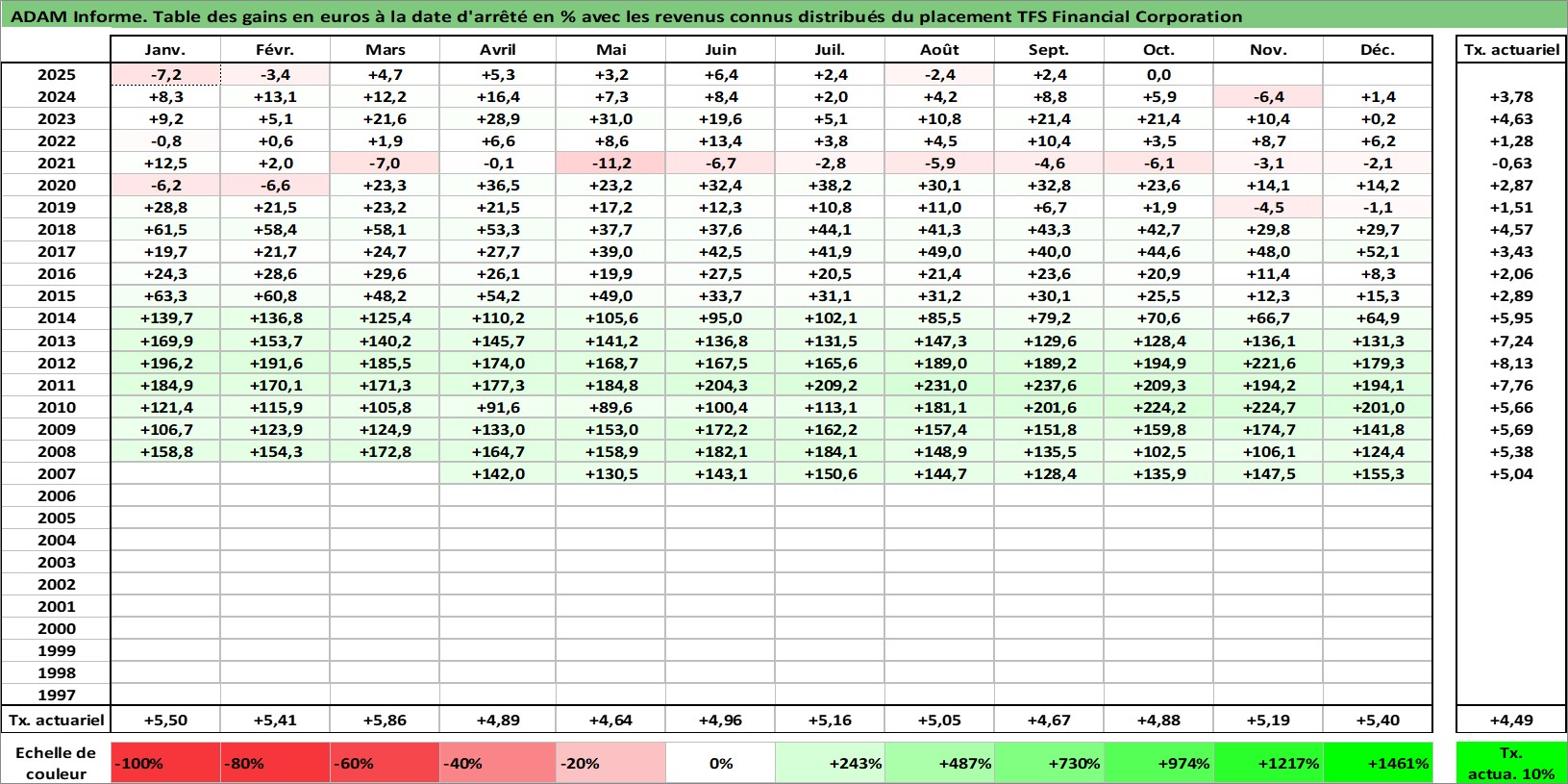The height and width of the screenshot is (784, 1568).
Task: Select the -11,2 cell in Mai 2021
Action: [x=610, y=163]
